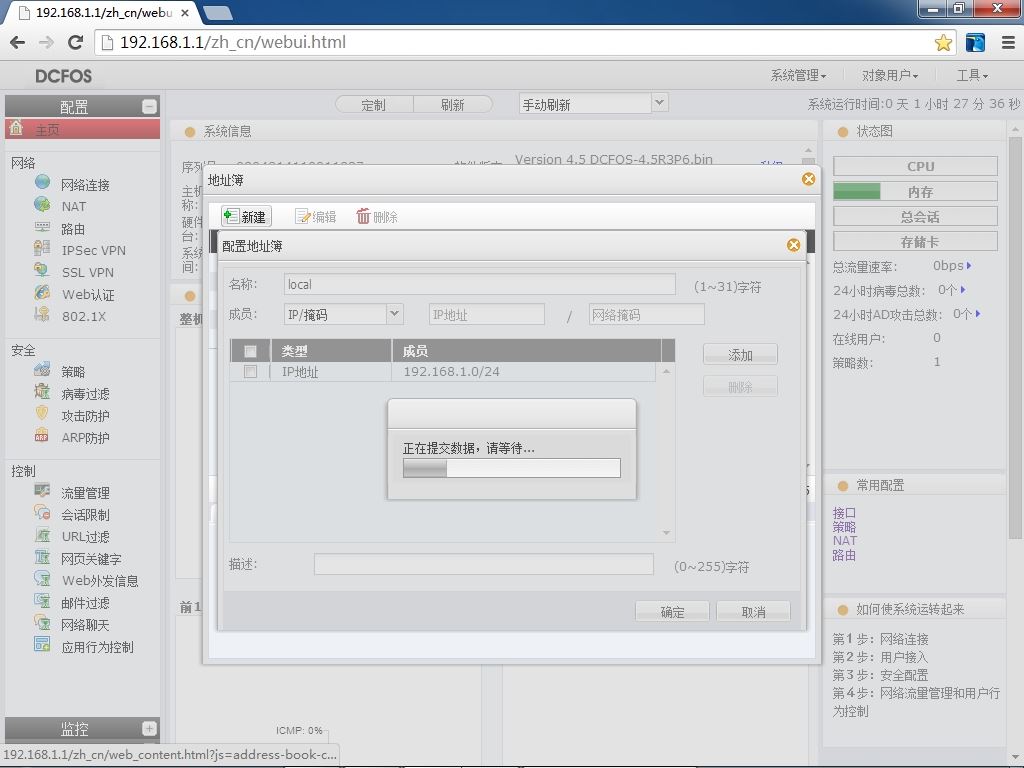1024x768 pixels.
Task: Click the 定制 button
Action: point(374,104)
